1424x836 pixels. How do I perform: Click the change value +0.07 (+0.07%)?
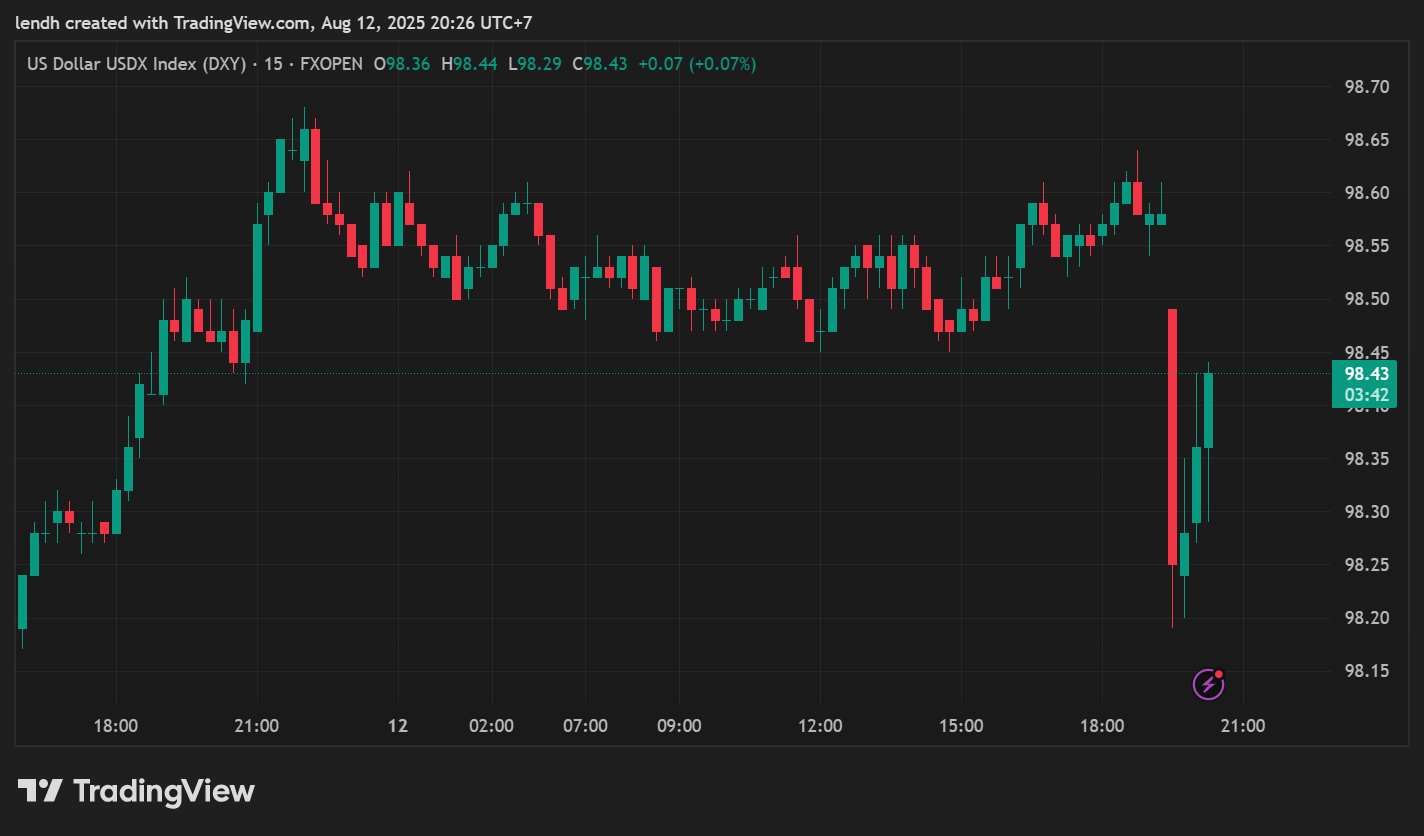[x=698, y=64]
